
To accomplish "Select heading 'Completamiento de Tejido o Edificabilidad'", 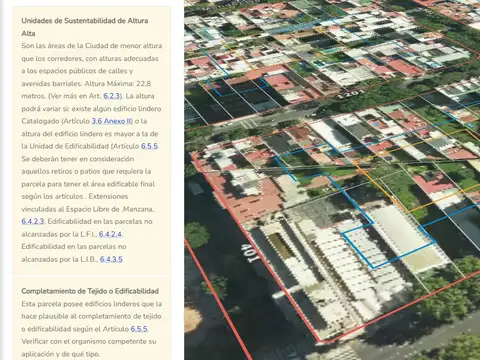I will (x=90, y=291).
